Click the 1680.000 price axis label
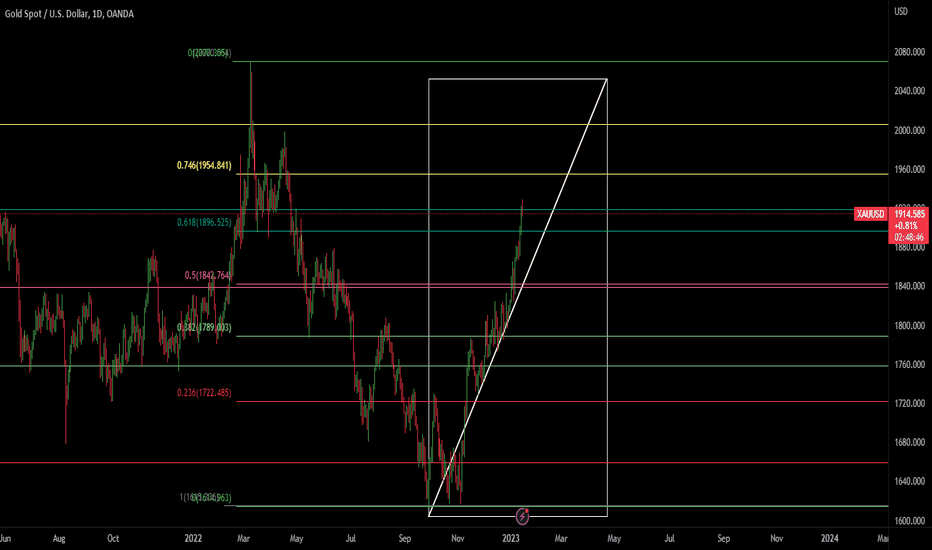The image size is (932, 550). (x=909, y=442)
